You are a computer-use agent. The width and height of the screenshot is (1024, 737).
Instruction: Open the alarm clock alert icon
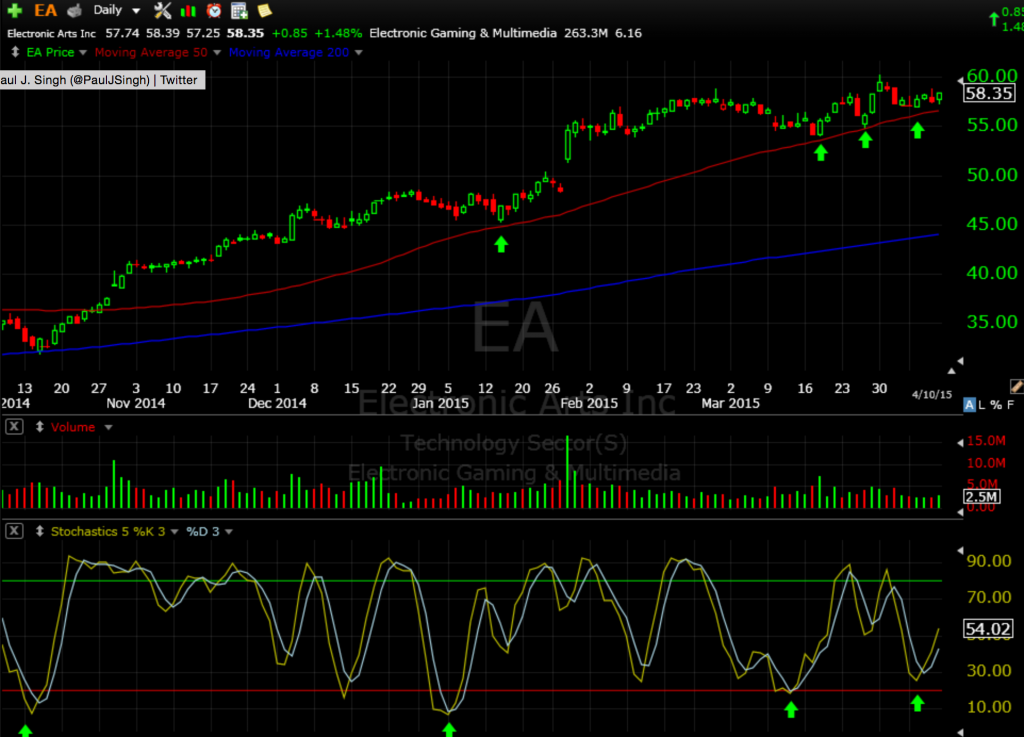(x=214, y=10)
